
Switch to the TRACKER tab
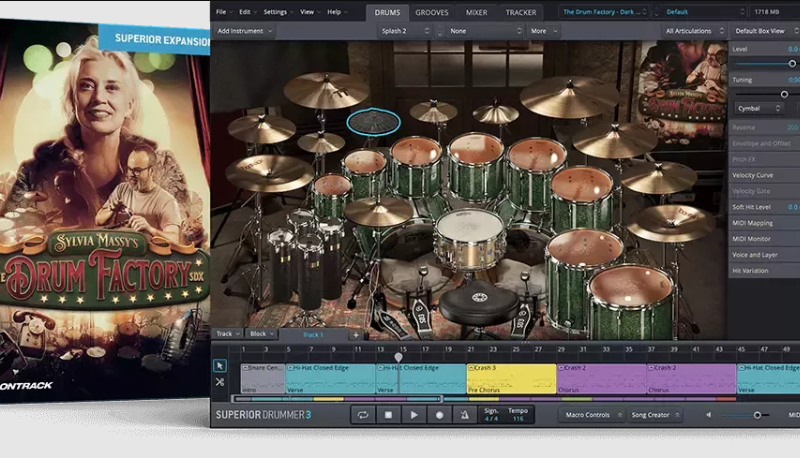click(520, 13)
